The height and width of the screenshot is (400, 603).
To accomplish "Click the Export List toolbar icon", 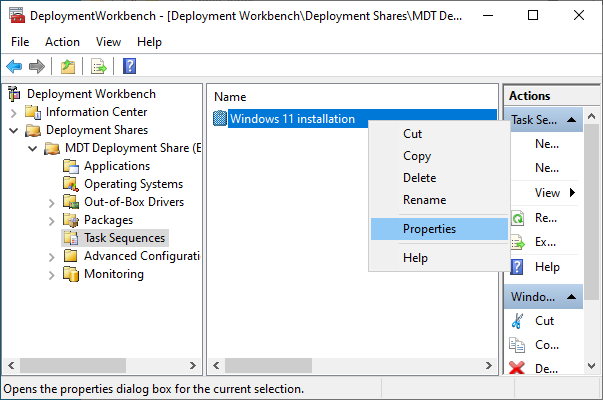I will (x=99, y=67).
